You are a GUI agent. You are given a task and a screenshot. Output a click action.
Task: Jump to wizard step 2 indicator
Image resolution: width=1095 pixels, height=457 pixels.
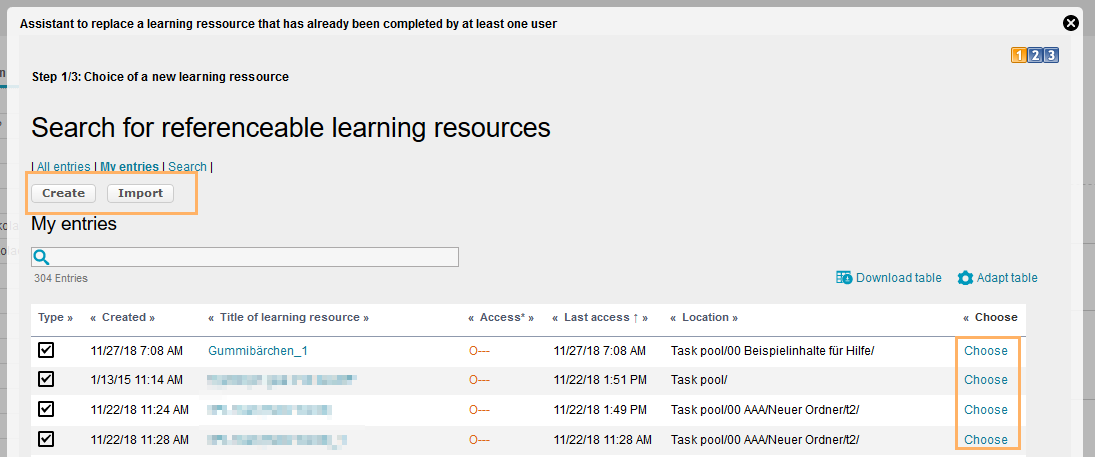click(1035, 55)
